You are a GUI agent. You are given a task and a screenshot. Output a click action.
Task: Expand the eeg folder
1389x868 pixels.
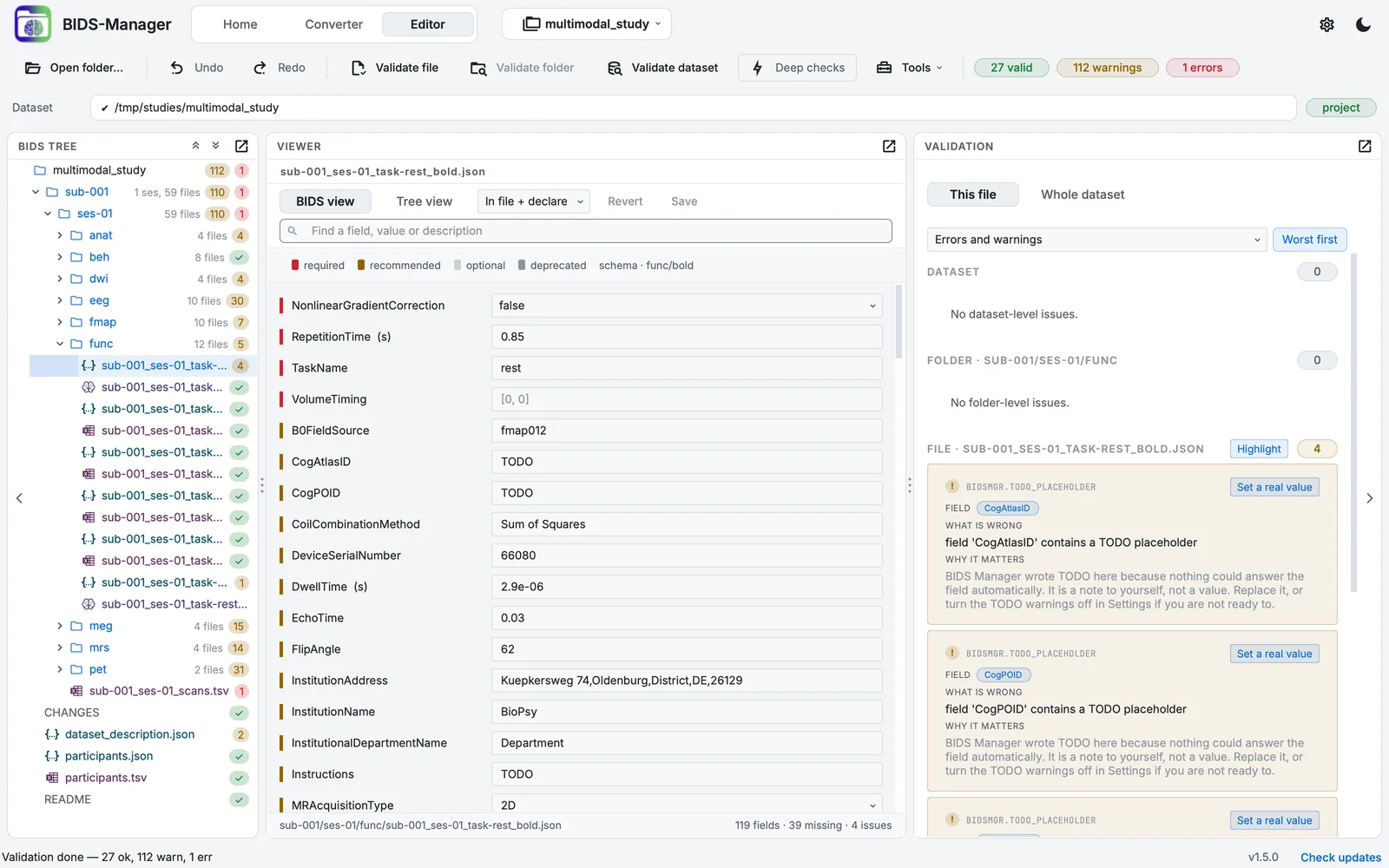60,300
